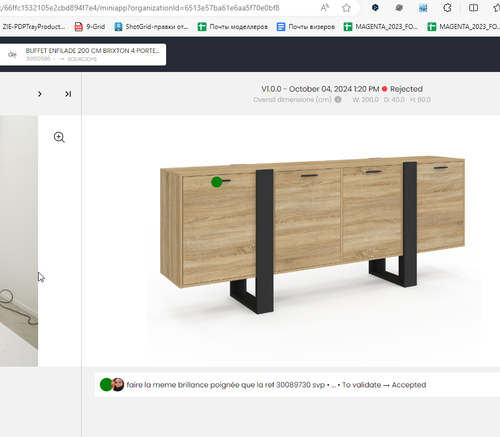Click the W: 200.0 dimension value
The width and height of the screenshot is (500, 437).
[x=365, y=100]
